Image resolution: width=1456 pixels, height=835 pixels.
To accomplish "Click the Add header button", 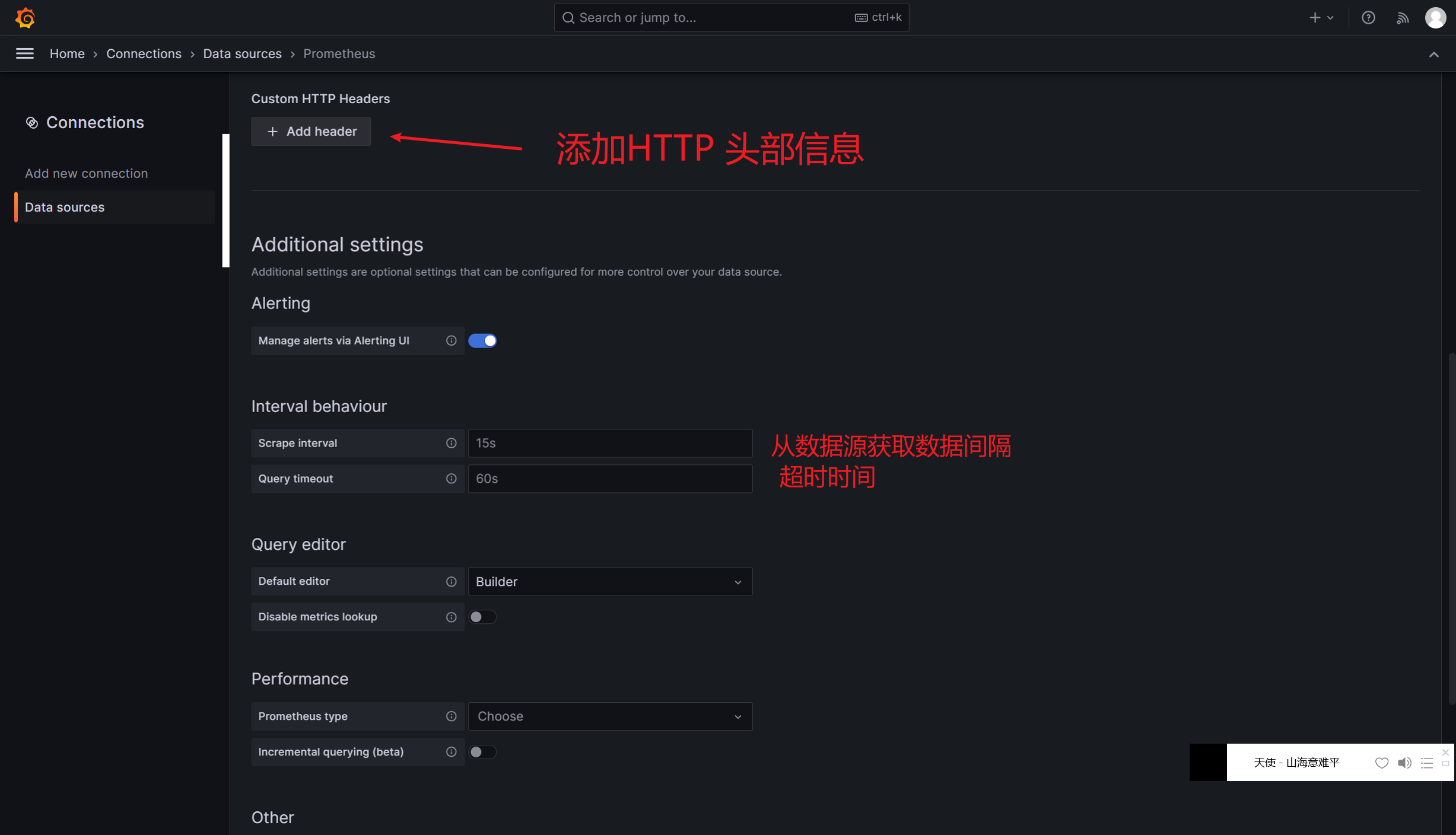I will pyautogui.click(x=311, y=132).
